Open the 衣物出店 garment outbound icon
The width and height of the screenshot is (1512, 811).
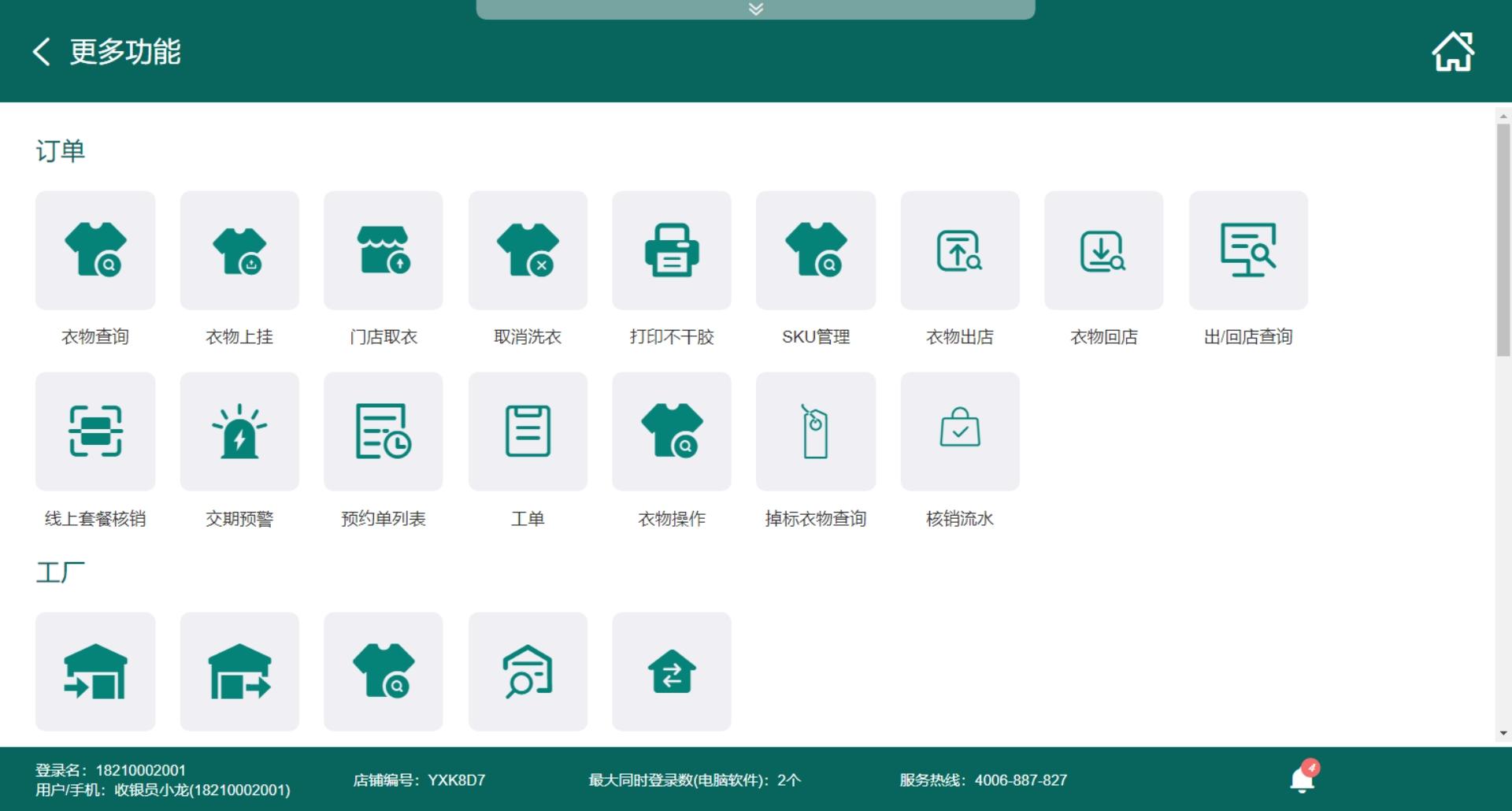click(x=960, y=250)
